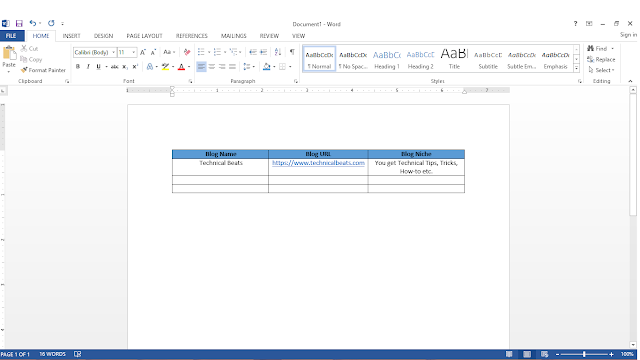Grow the font size
This screenshot has width=640, height=360.
coord(143,52)
